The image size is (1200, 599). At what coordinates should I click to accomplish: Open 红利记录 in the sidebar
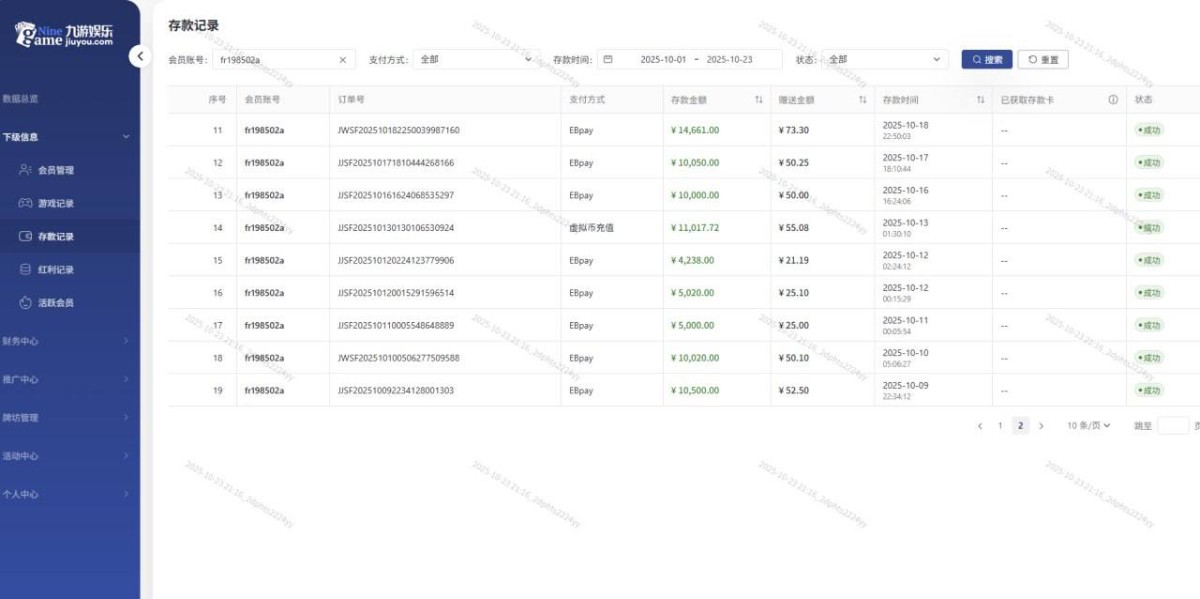click(55, 269)
